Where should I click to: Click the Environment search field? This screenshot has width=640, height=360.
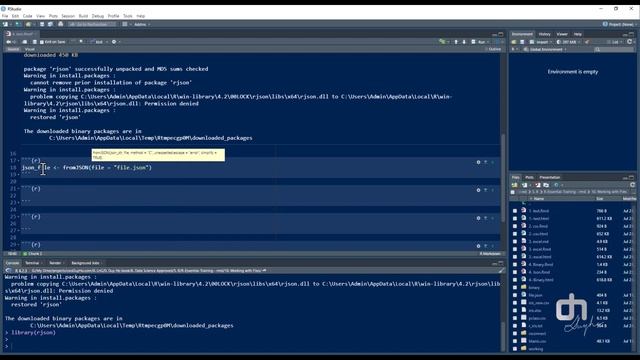614,49
